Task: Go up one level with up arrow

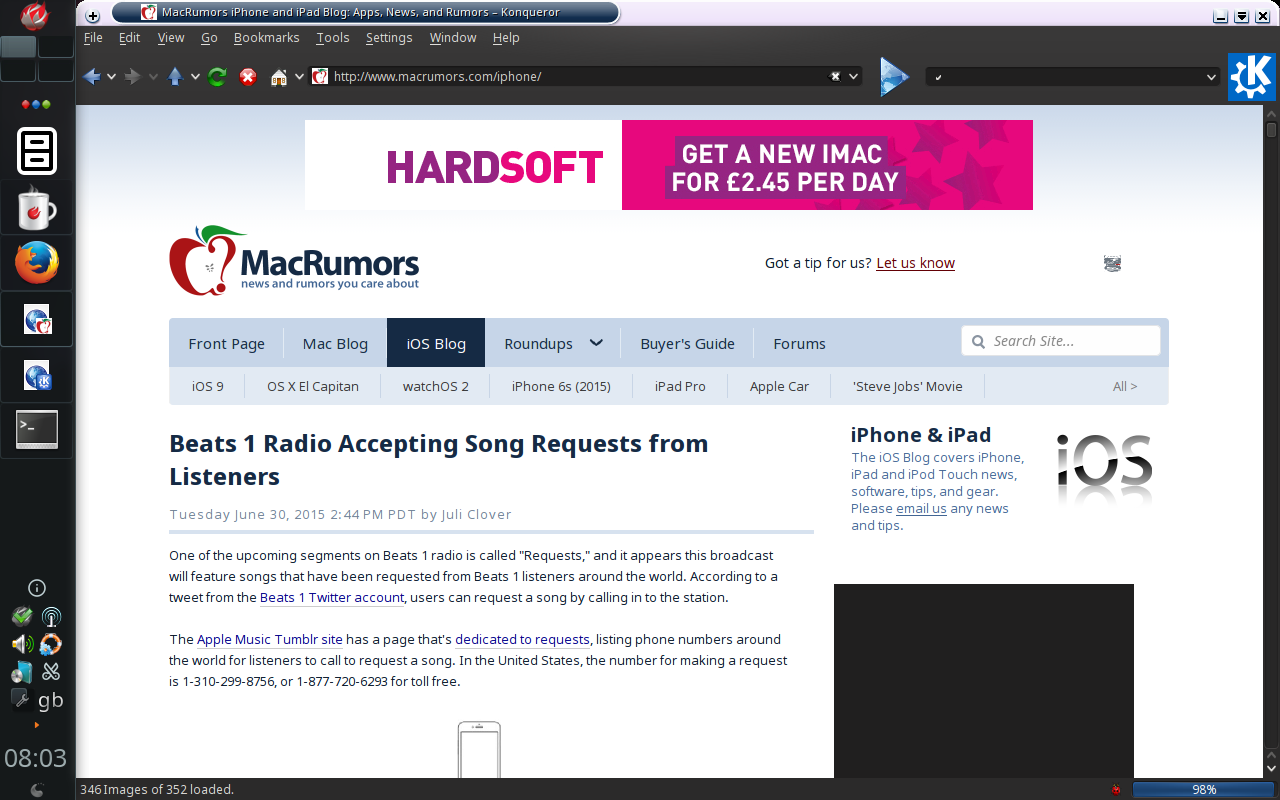Action: tap(176, 76)
